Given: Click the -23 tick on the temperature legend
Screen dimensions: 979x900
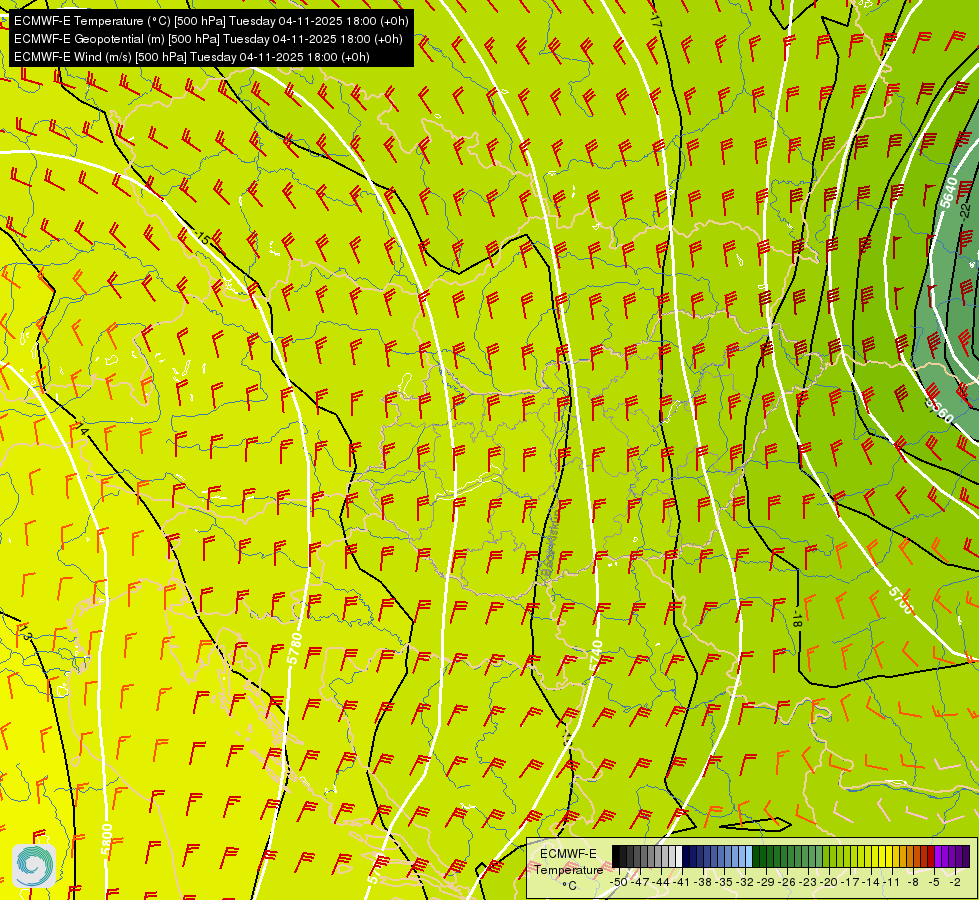Looking at the screenshot, I should pyautogui.click(x=808, y=882).
